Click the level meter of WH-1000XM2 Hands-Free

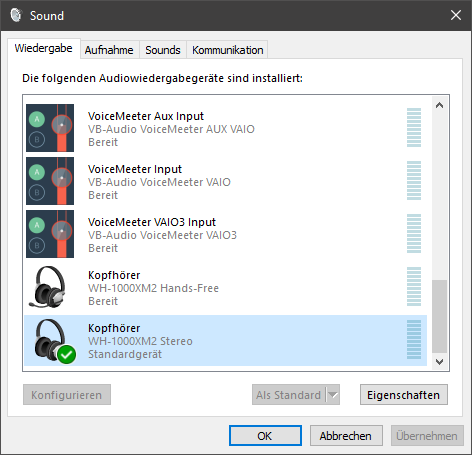click(x=414, y=287)
